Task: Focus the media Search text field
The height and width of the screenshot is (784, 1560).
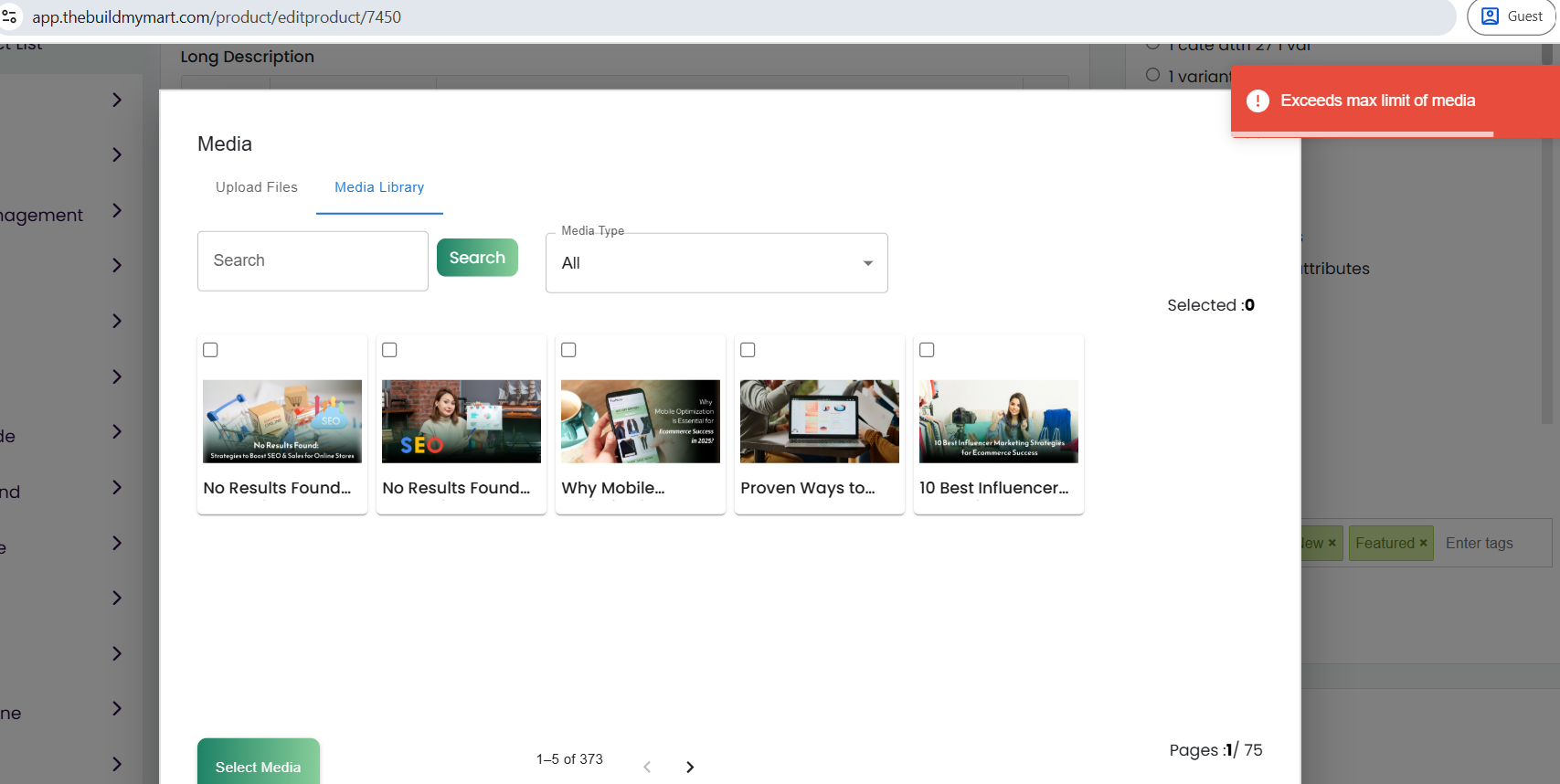Action: click(x=313, y=260)
